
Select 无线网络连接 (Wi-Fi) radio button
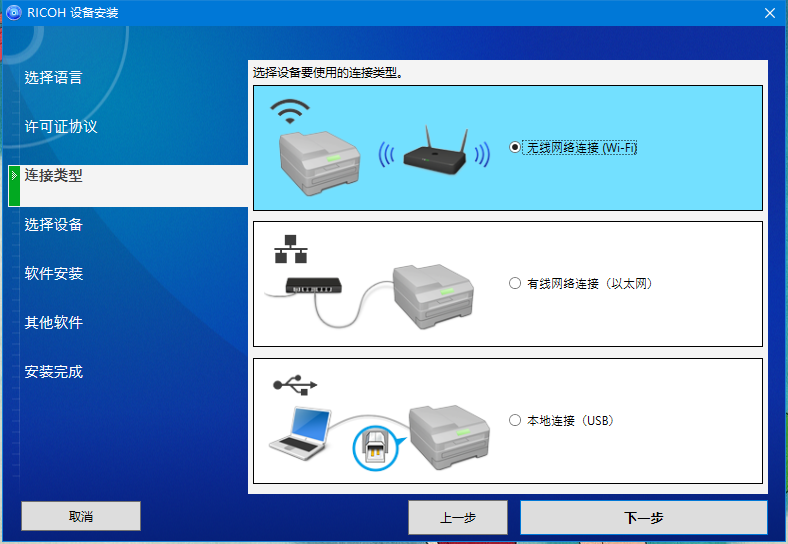(x=515, y=148)
